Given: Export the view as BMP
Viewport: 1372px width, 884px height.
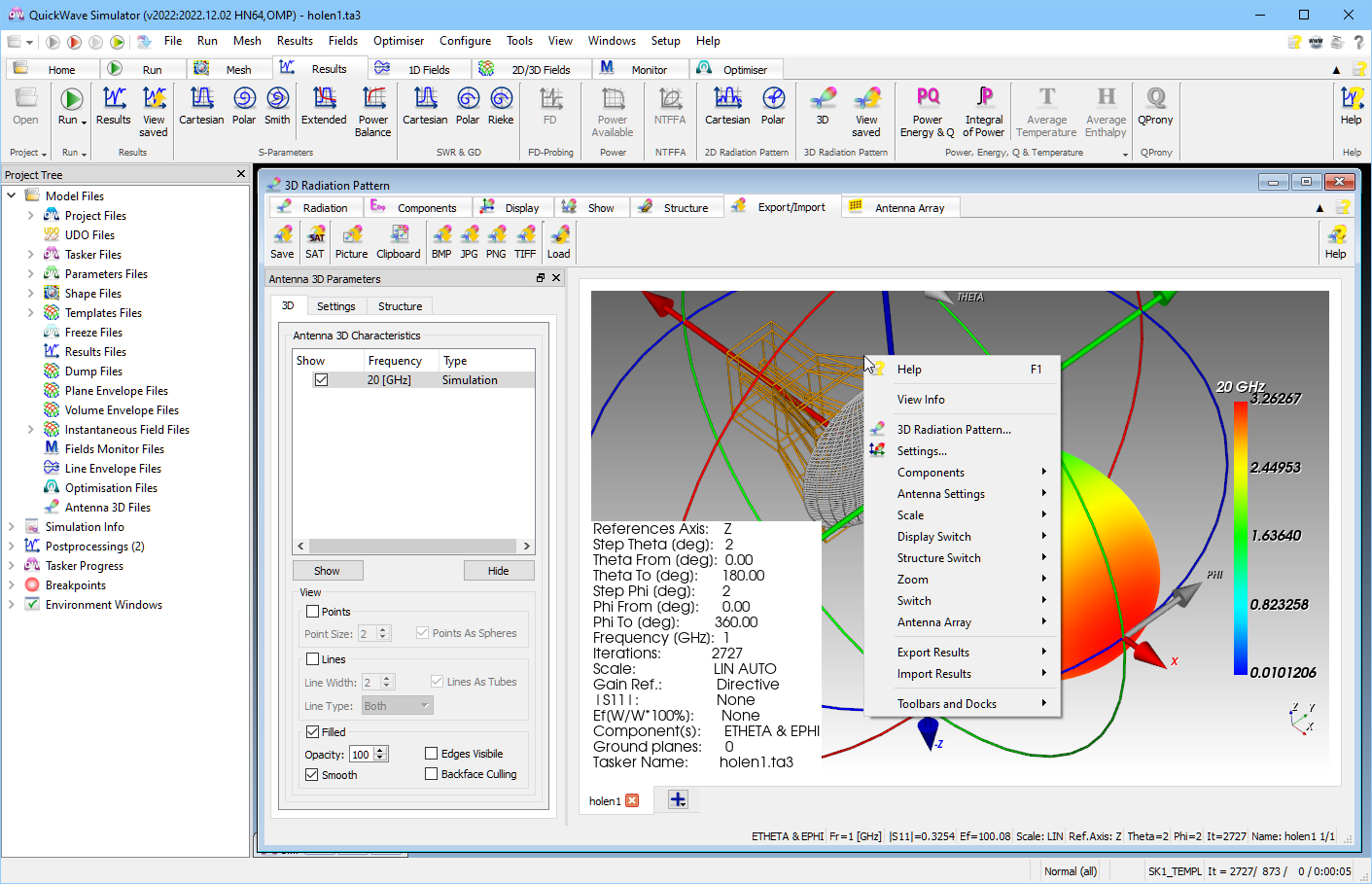Looking at the screenshot, I should [441, 242].
